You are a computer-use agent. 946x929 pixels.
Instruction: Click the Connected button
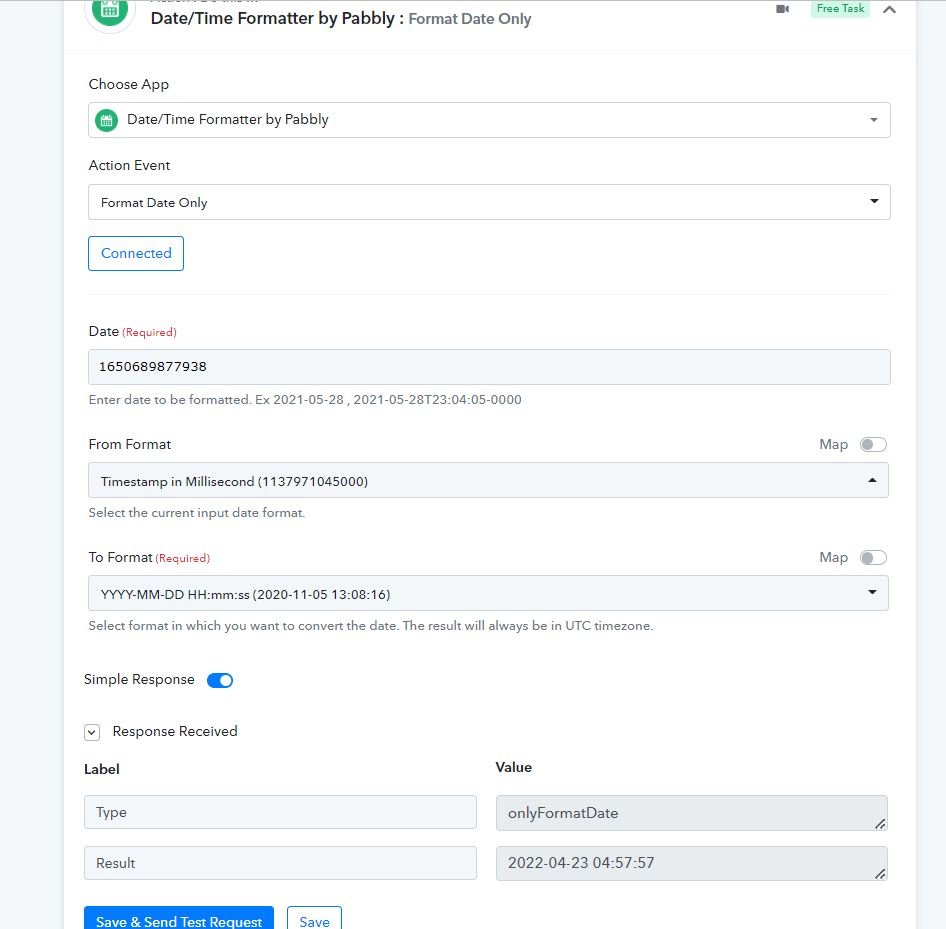click(136, 253)
